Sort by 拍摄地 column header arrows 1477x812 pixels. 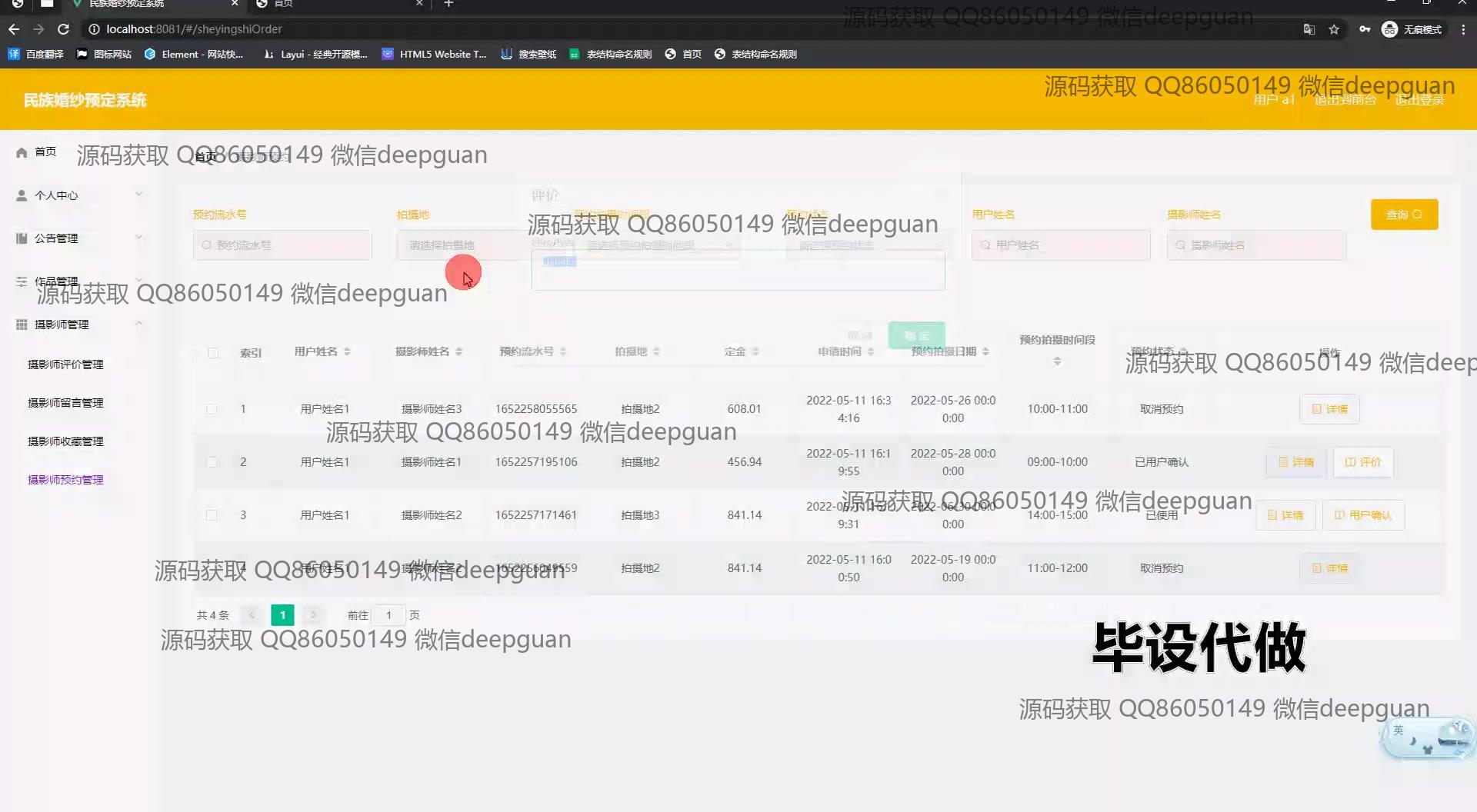656,351
